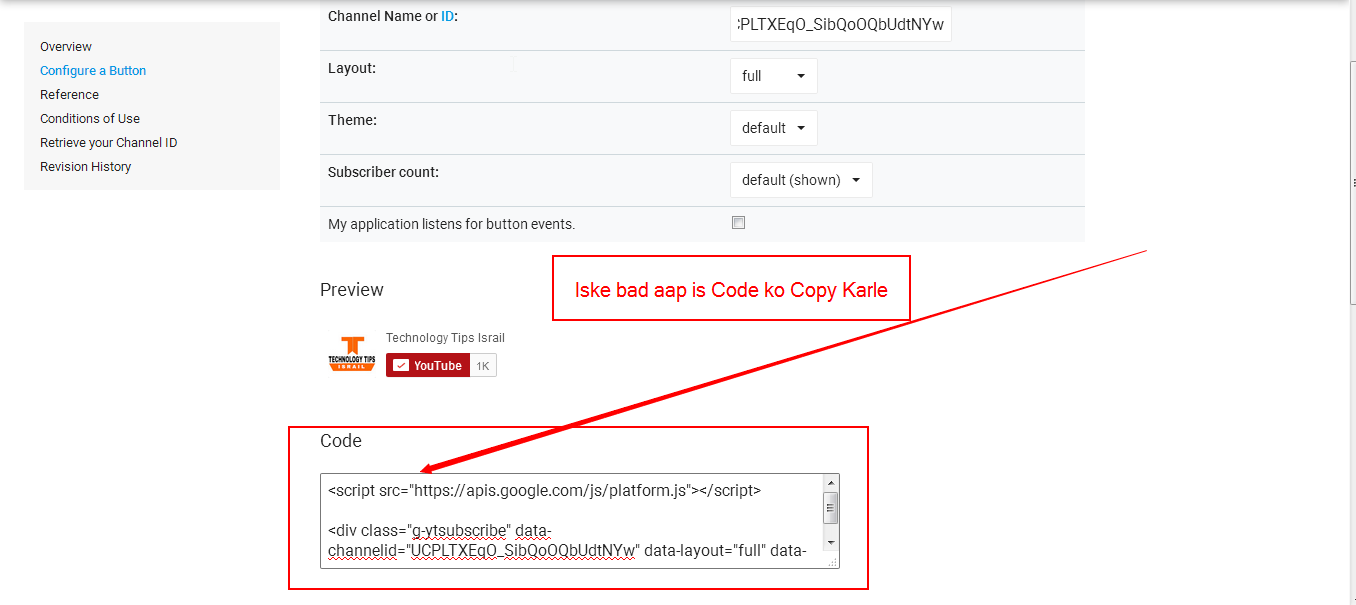Click the code box scrollbar thumb

pos(831,508)
